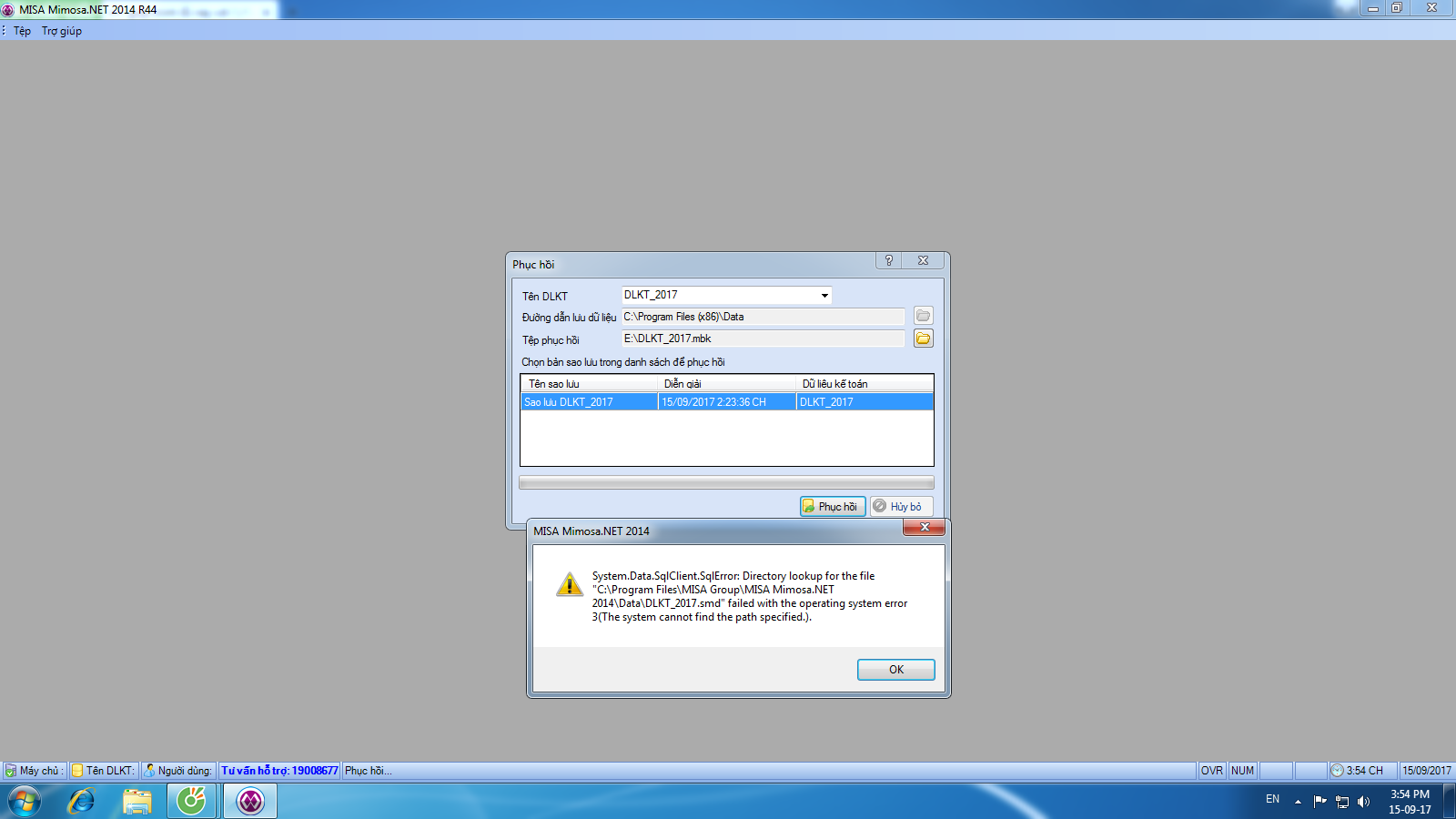Click the warning triangle icon in error dialog
Image resolution: width=1456 pixels, height=819 pixels.
(x=570, y=584)
